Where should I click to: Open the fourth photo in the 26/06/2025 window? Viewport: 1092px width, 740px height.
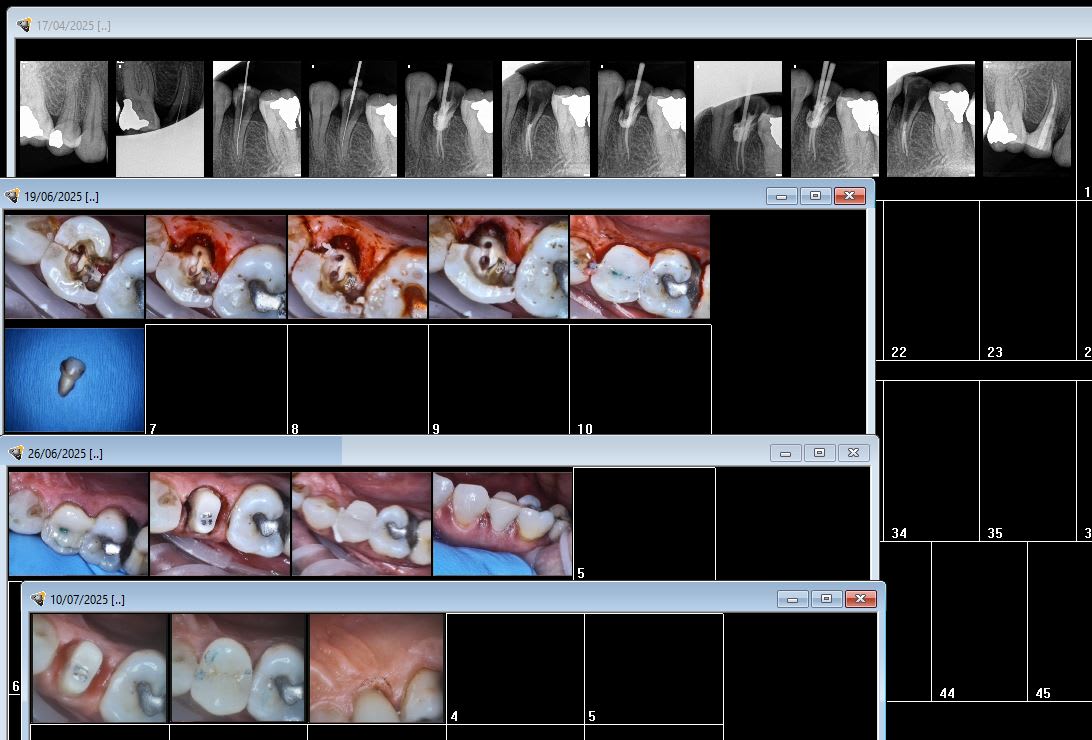click(503, 524)
